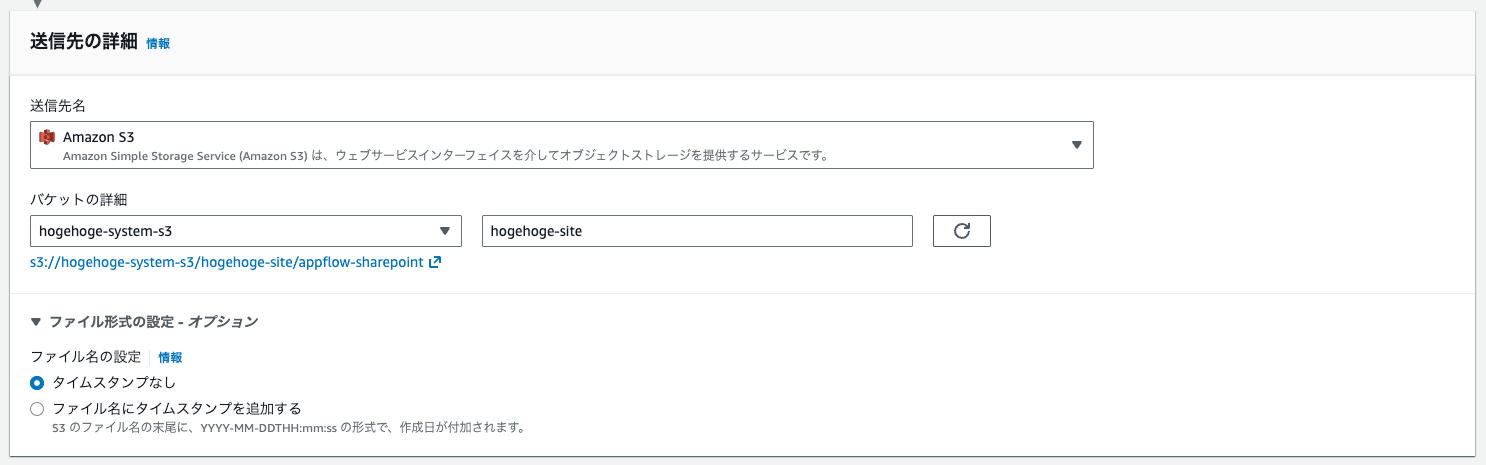Image resolution: width=1486 pixels, height=465 pixels.
Task: Click the hogehoge-site prefix input field
Action: click(697, 231)
